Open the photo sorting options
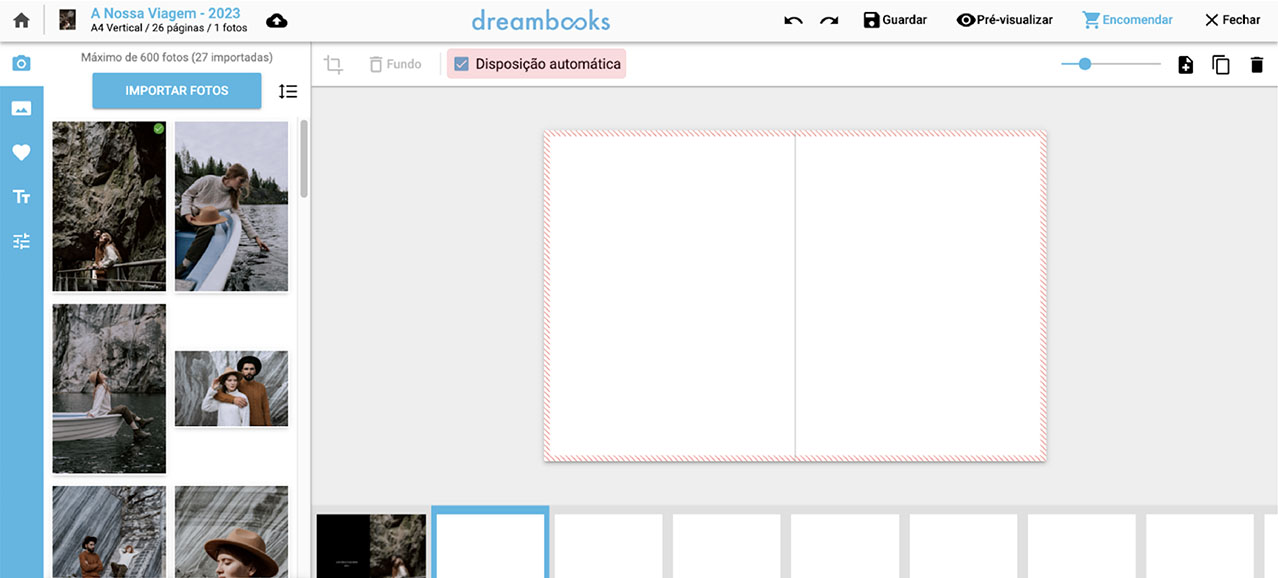The image size is (1278, 578). click(288, 91)
